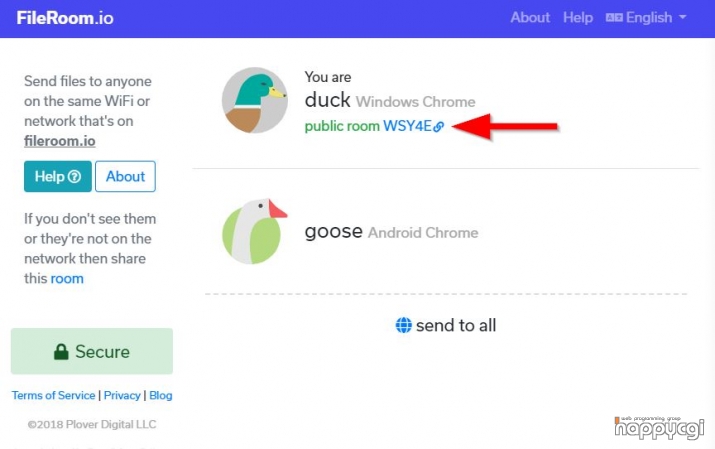This screenshot has width=715, height=449.
Task: Open the Privacy link
Action: click(x=122, y=396)
